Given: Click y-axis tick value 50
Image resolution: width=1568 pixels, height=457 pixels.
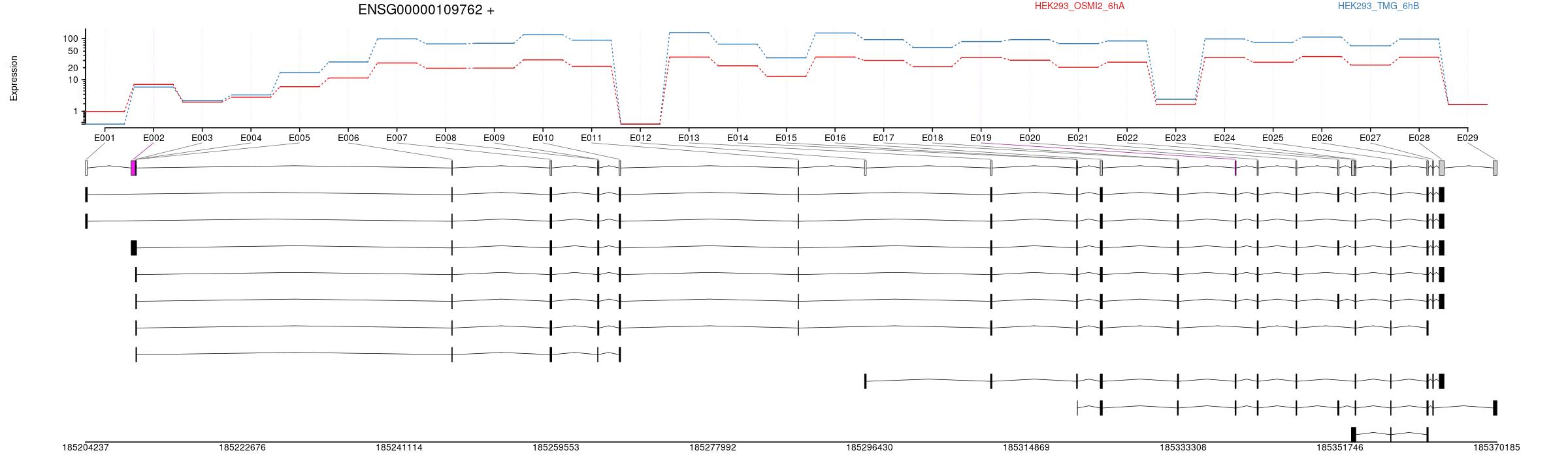Looking at the screenshot, I should (x=73, y=51).
